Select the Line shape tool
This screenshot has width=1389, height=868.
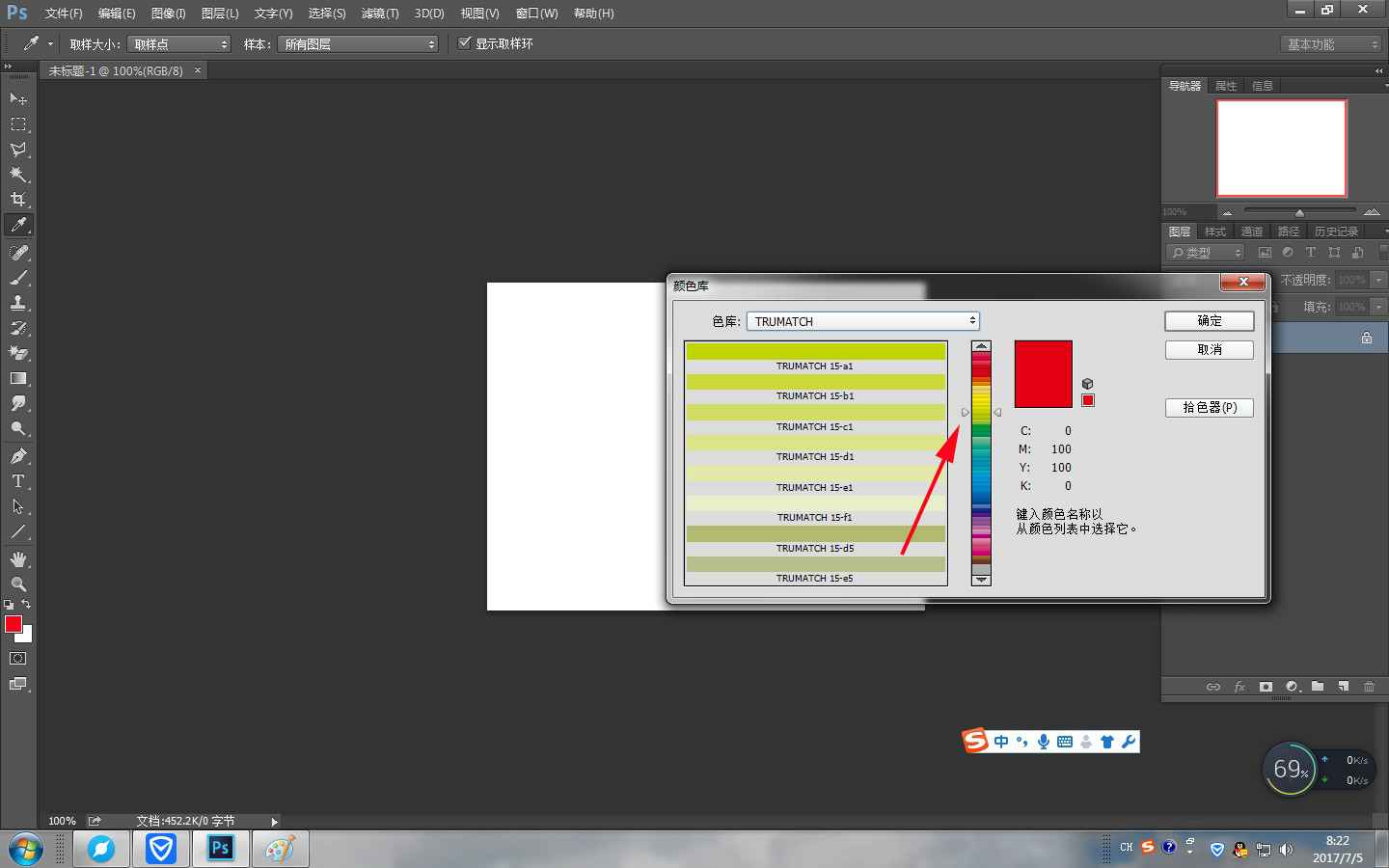(18, 531)
